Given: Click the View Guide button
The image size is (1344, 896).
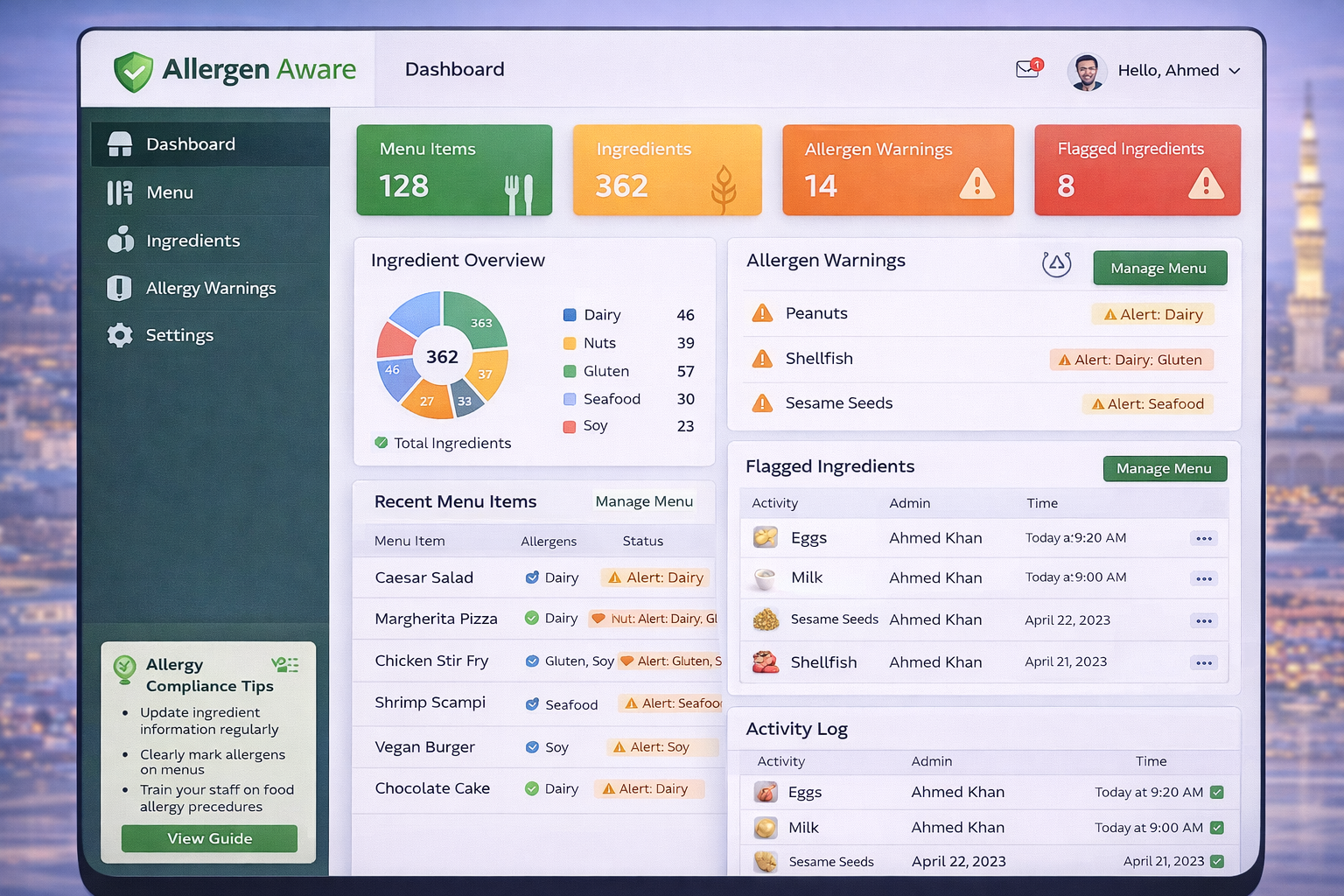Looking at the screenshot, I should tap(209, 838).
